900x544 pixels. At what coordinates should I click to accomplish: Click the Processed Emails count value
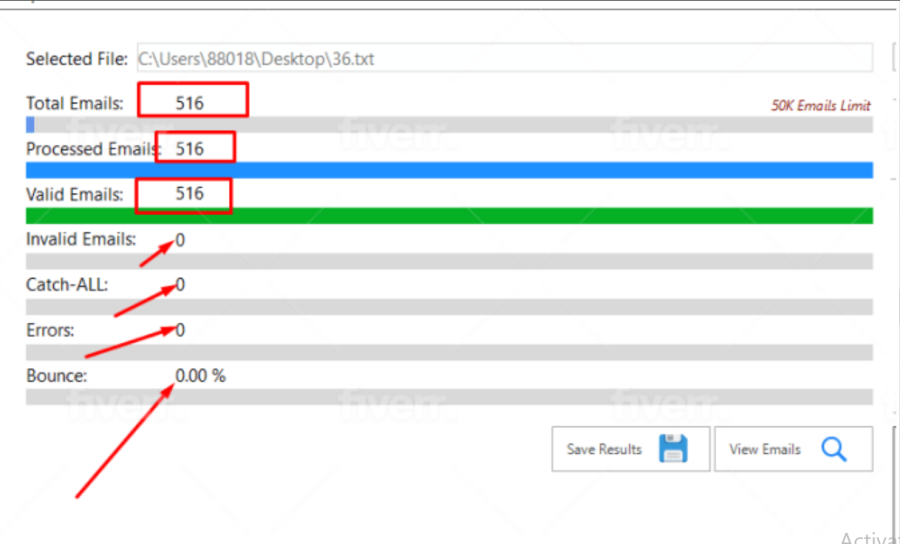(189, 149)
